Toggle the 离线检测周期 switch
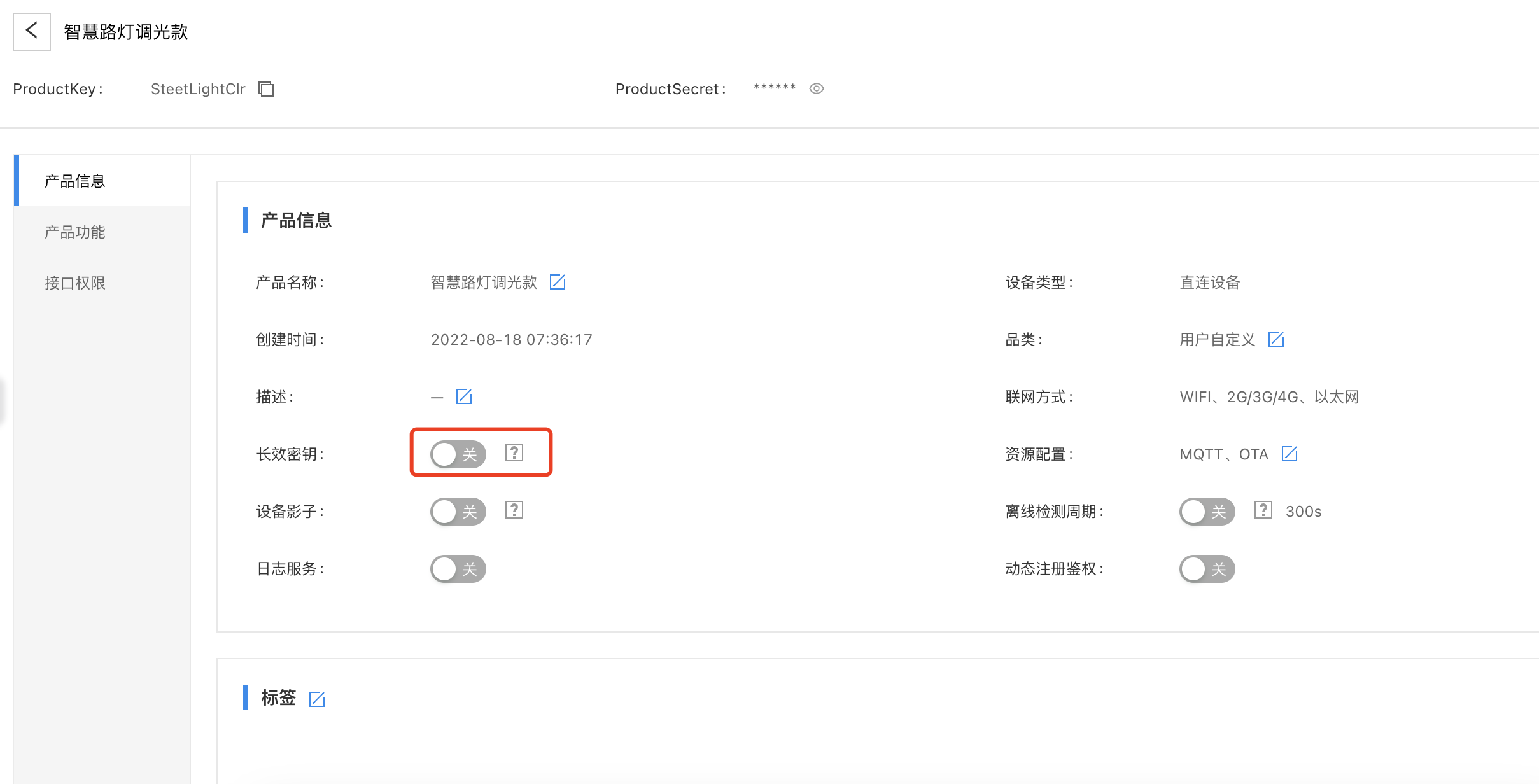 point(1207,512)
